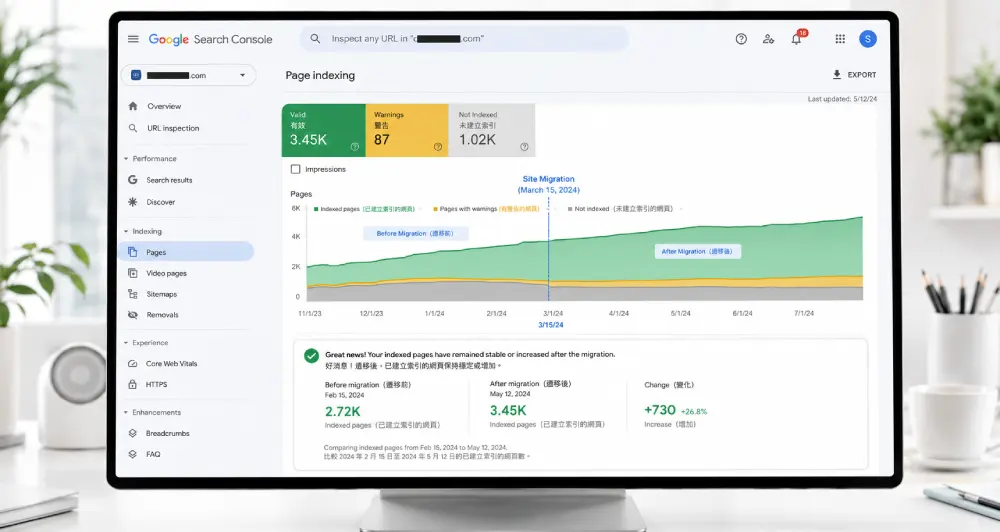The height and width of the screenshot is (532, 1000).
Task: Click the green success checkmark icon
Action: [x=311, y=356]
